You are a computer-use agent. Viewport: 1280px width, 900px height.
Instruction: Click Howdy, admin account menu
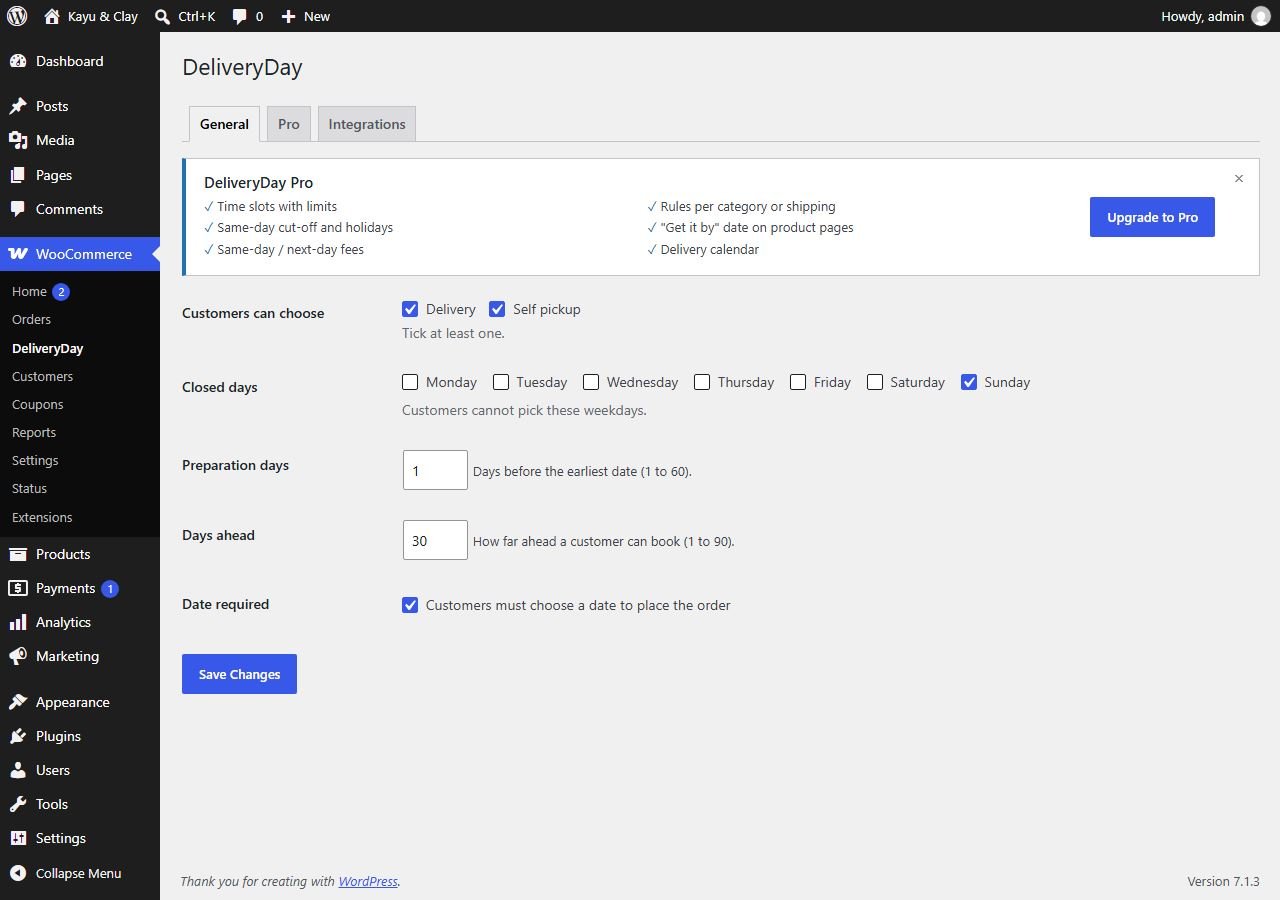tap(1215, 16)
